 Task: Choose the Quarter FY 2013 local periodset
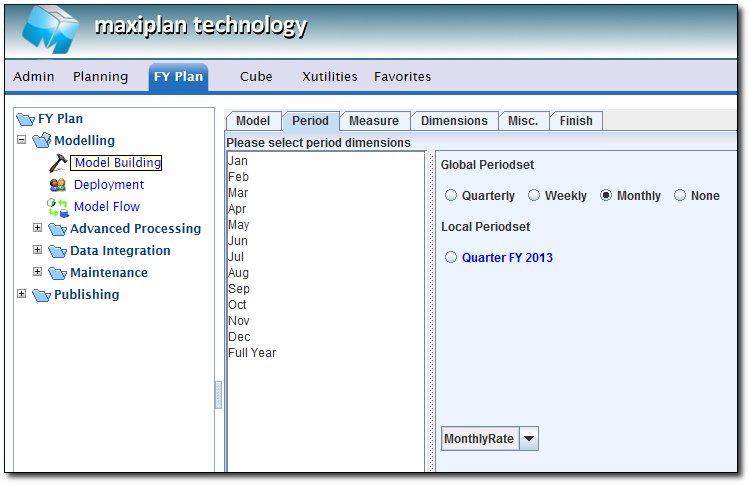tap(450, 258)
